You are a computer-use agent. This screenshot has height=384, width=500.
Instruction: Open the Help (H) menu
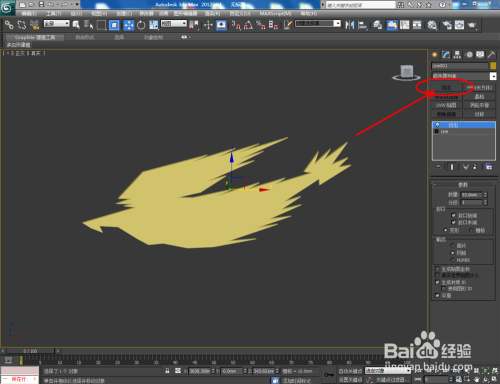click(309, 13)
